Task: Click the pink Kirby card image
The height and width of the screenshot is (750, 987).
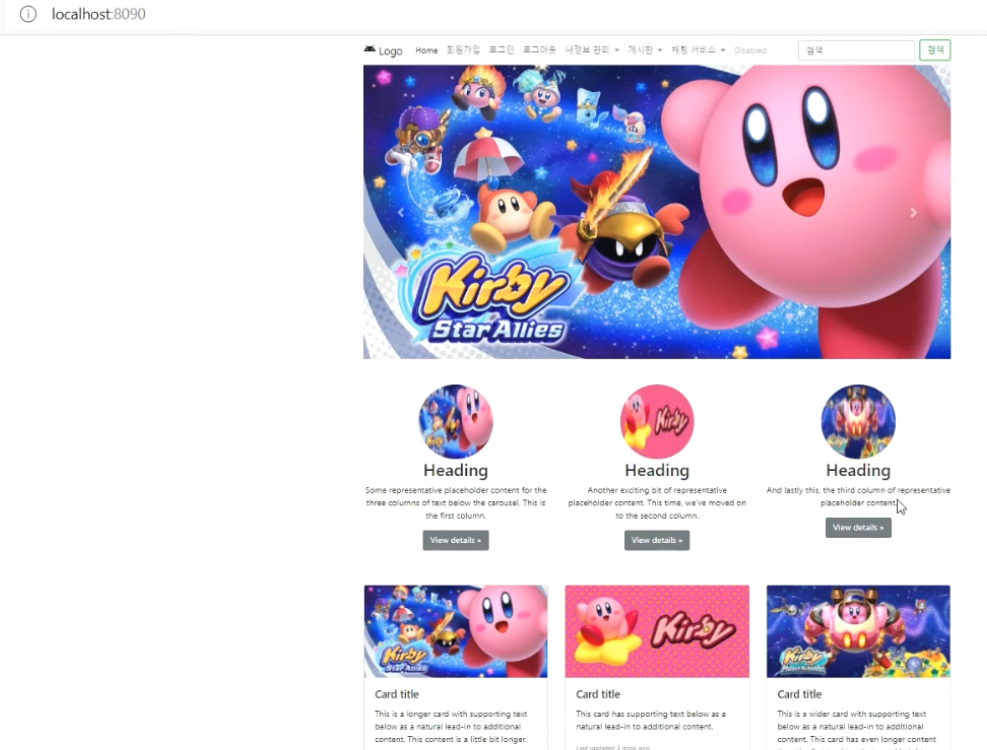Action: (657, 632)
